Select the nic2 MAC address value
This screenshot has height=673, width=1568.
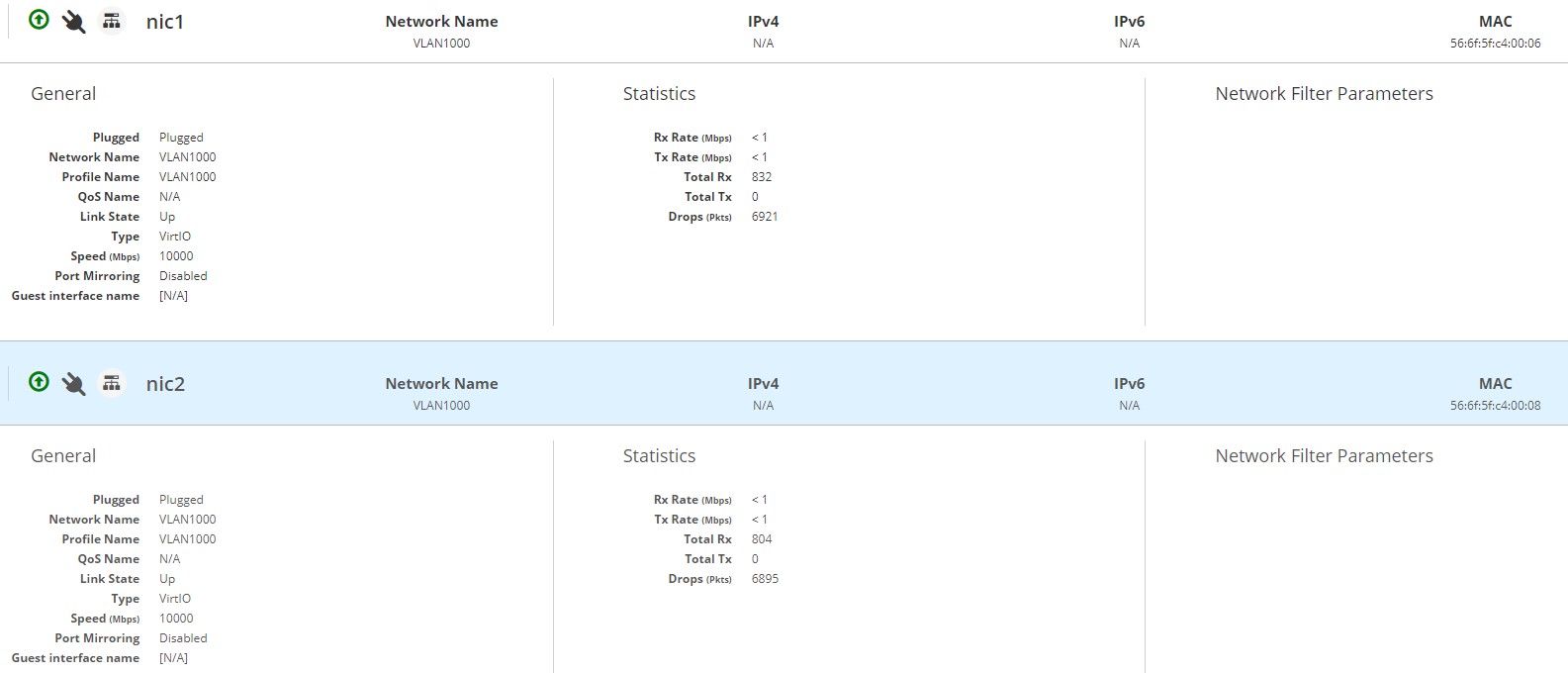pyautogui.click(x=1495, y=406)
